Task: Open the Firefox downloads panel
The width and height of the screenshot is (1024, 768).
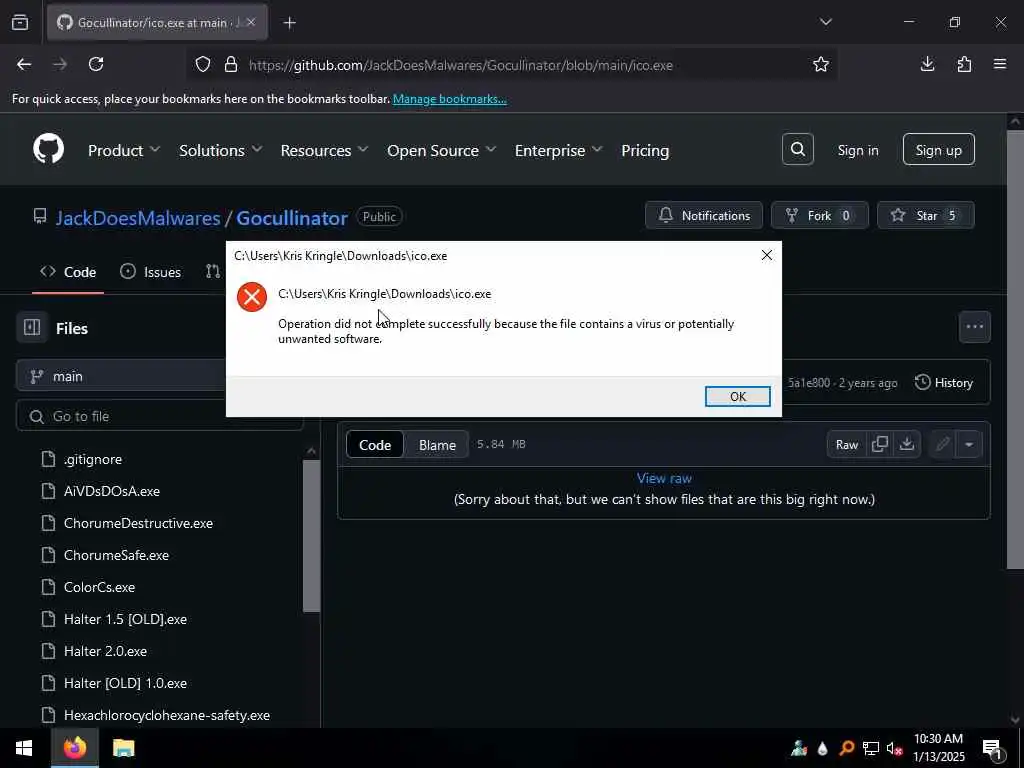Action: 927,64
